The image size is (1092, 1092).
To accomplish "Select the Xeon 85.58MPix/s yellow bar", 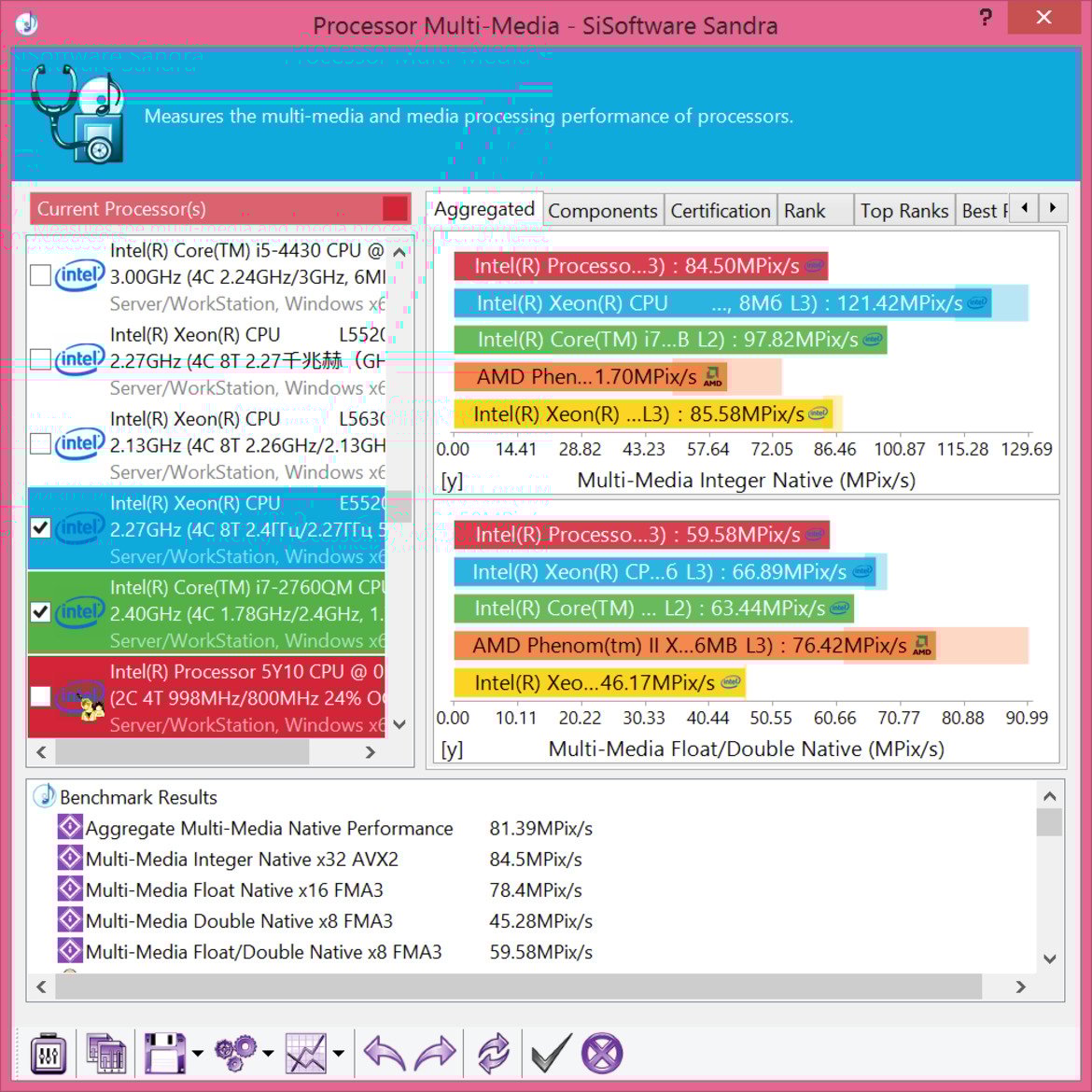I will pos(643,414).
